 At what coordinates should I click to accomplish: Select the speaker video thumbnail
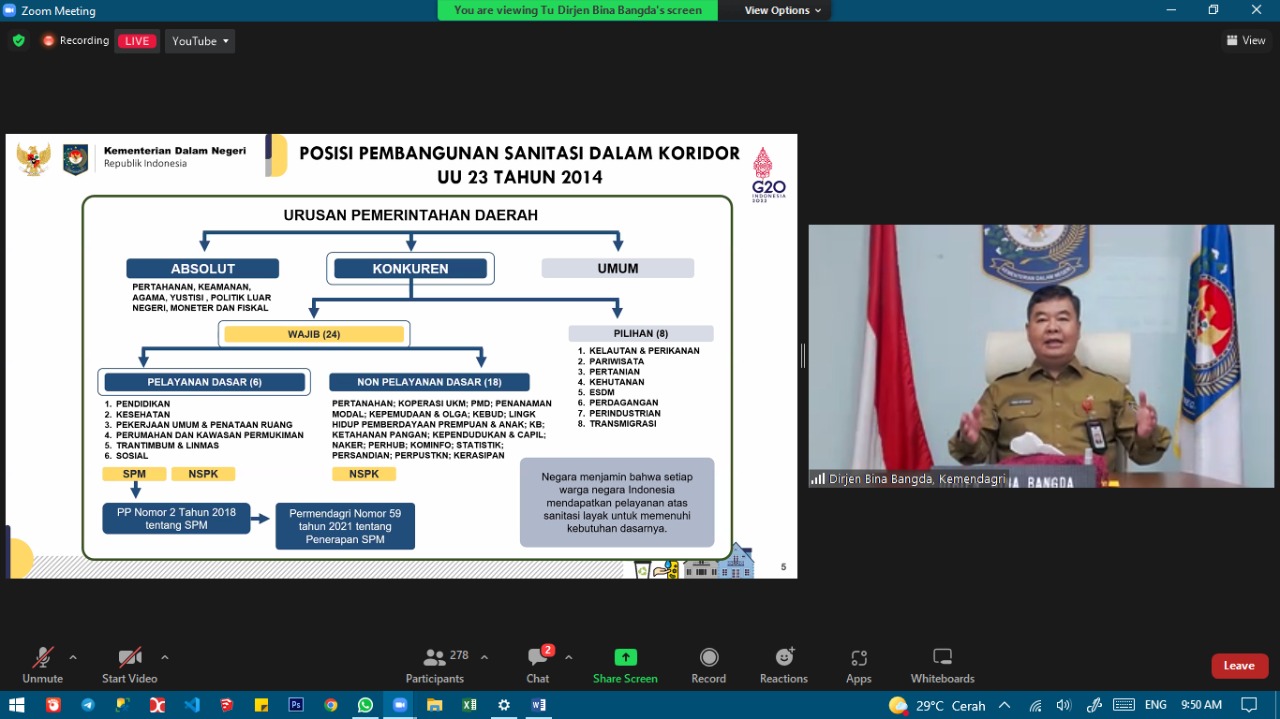1041,356
